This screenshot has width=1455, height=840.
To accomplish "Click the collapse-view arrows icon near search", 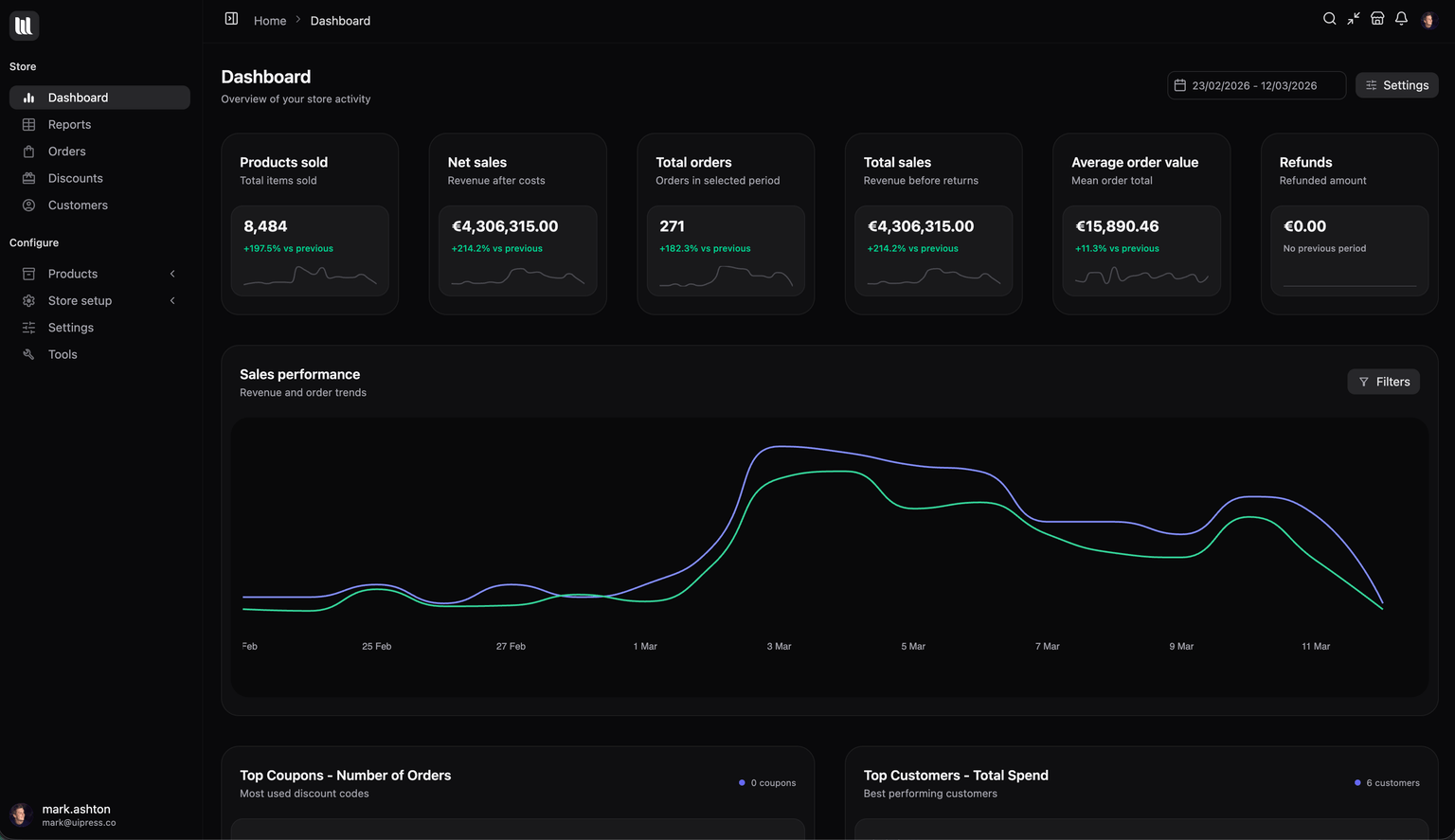I will (1353, 18).
